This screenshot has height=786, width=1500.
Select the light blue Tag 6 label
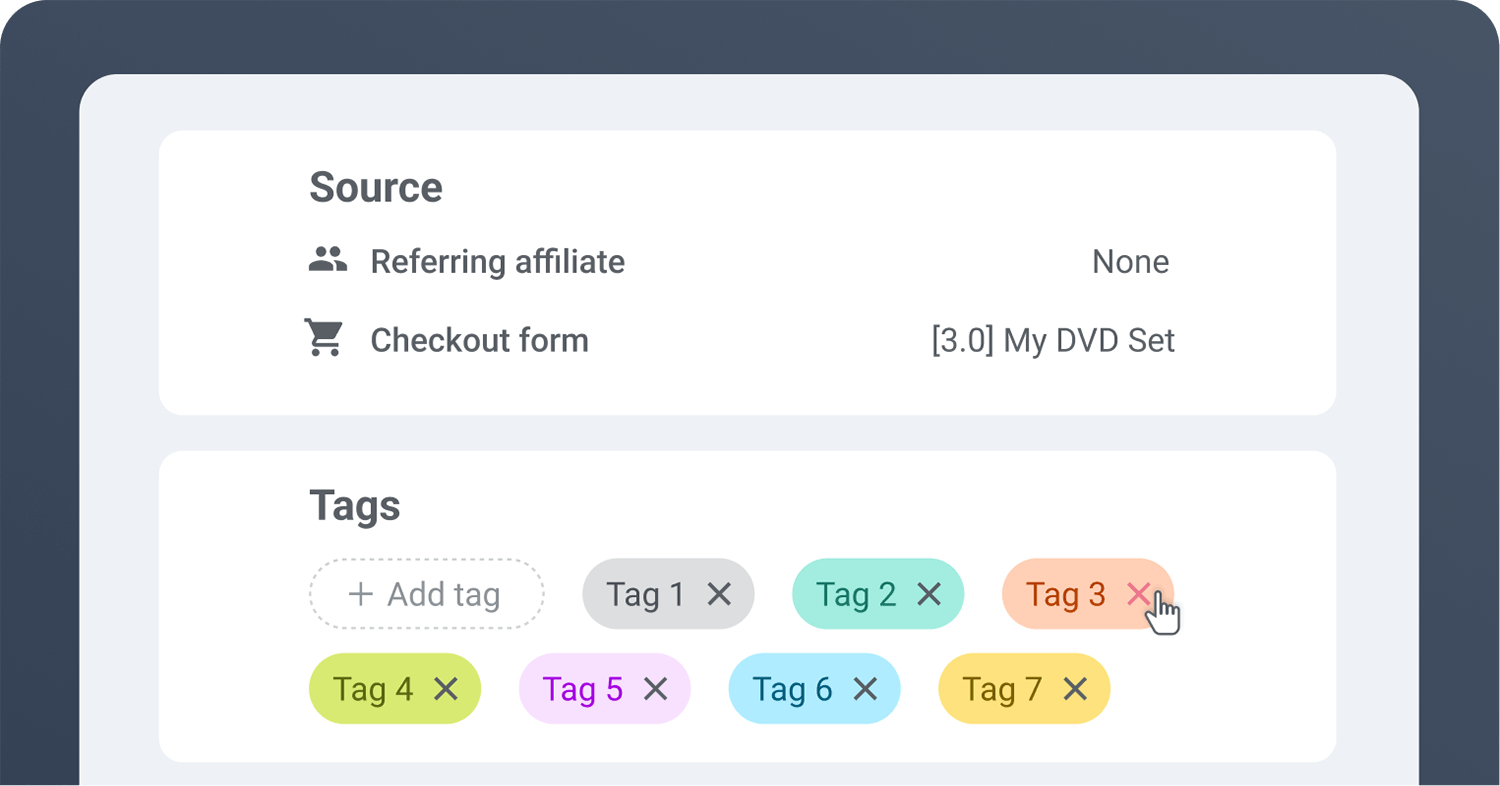click(x=792, y=689)
